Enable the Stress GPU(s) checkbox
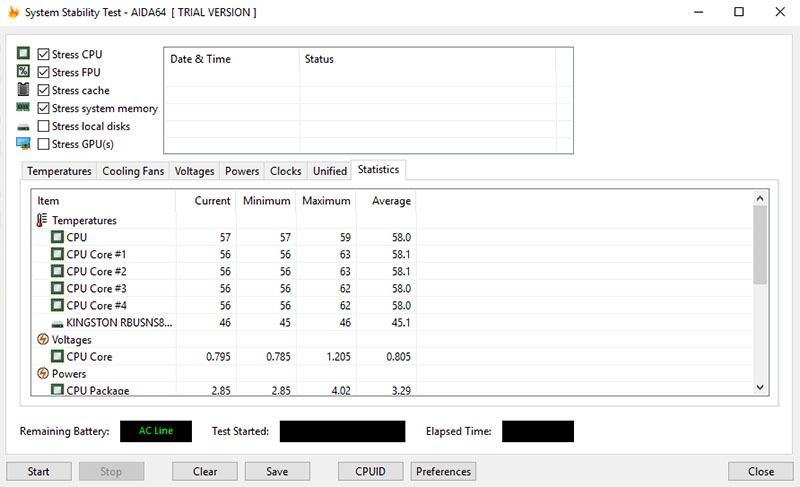800x487 pixels. coord(43,144)
